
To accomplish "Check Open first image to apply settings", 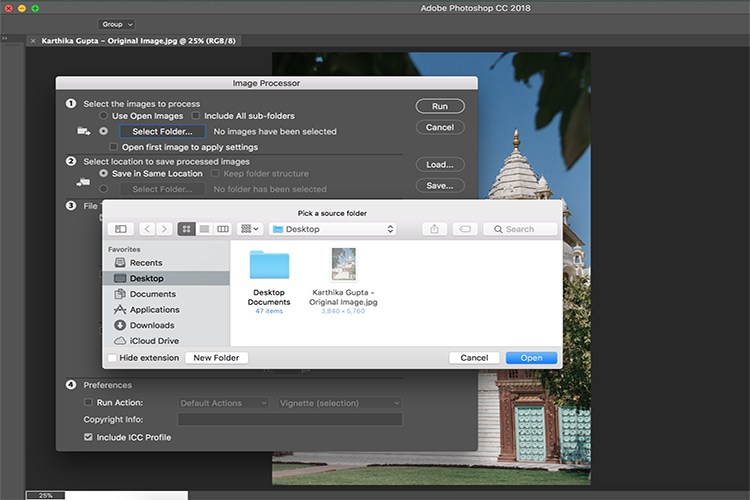I will pyautogui.click(x=113, y=147).
